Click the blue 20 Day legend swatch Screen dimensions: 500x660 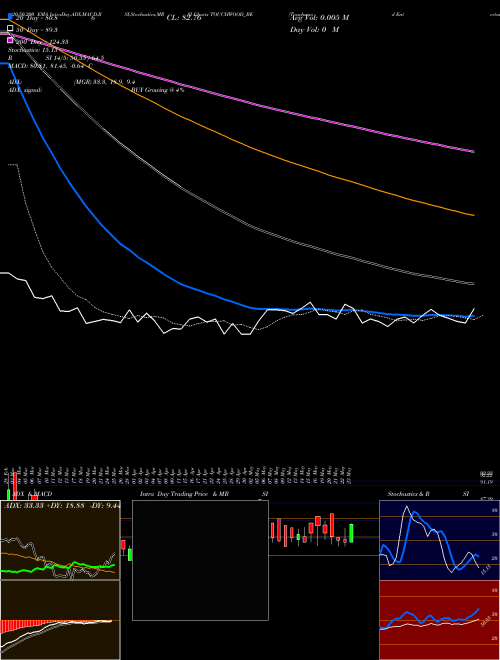[x=10, y=16]
